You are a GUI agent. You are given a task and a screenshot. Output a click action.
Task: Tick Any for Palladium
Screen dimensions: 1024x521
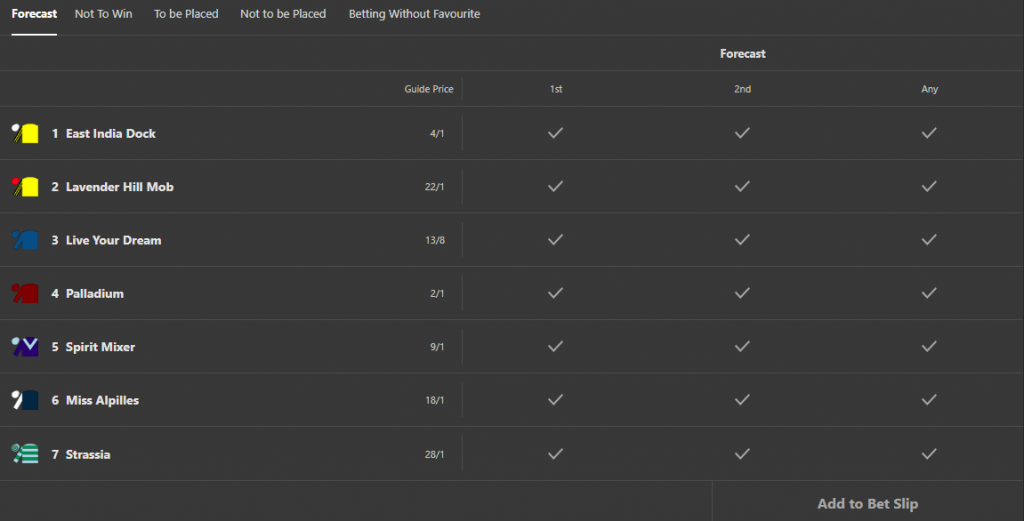point(929,294)
